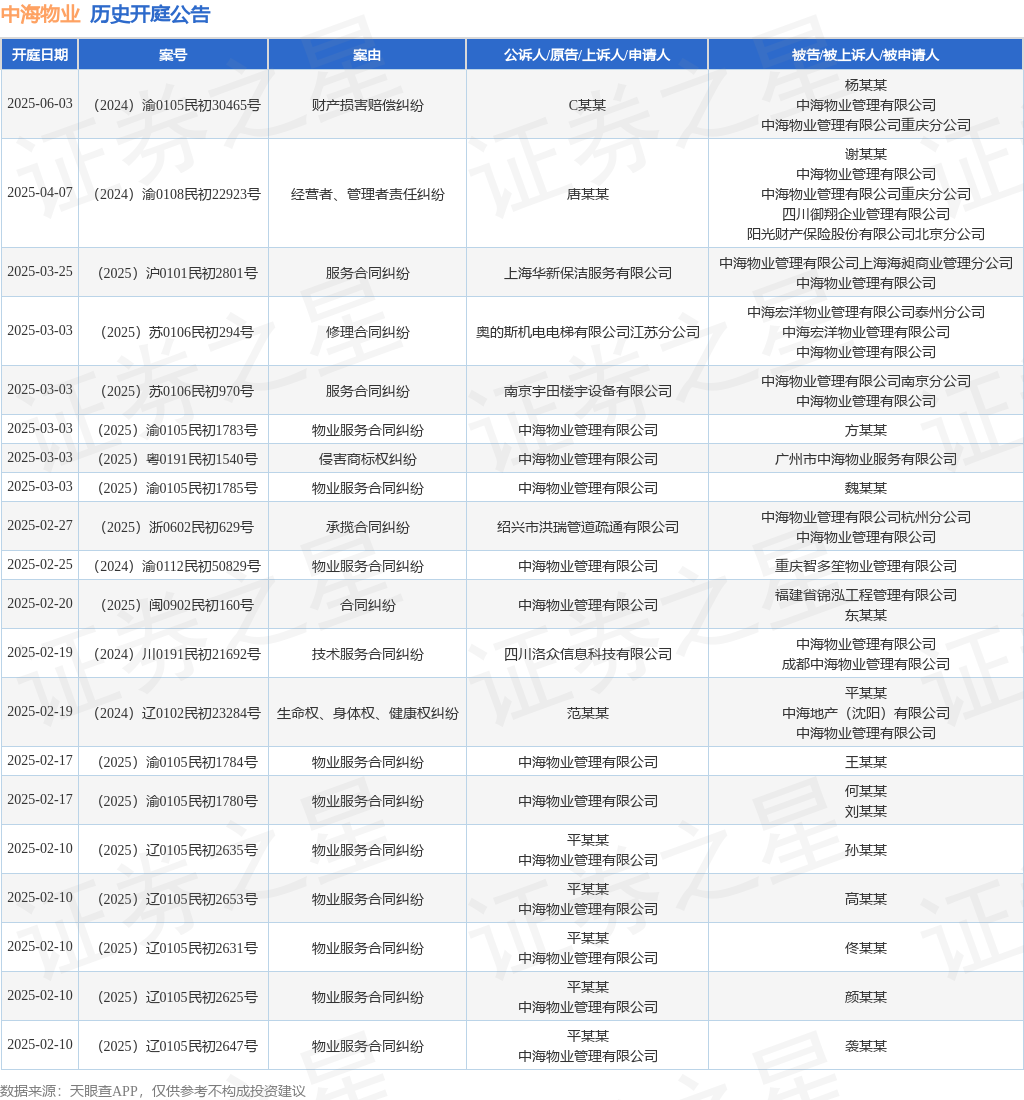Click the 修理合同纠纷 cause cell

point(368,332)
